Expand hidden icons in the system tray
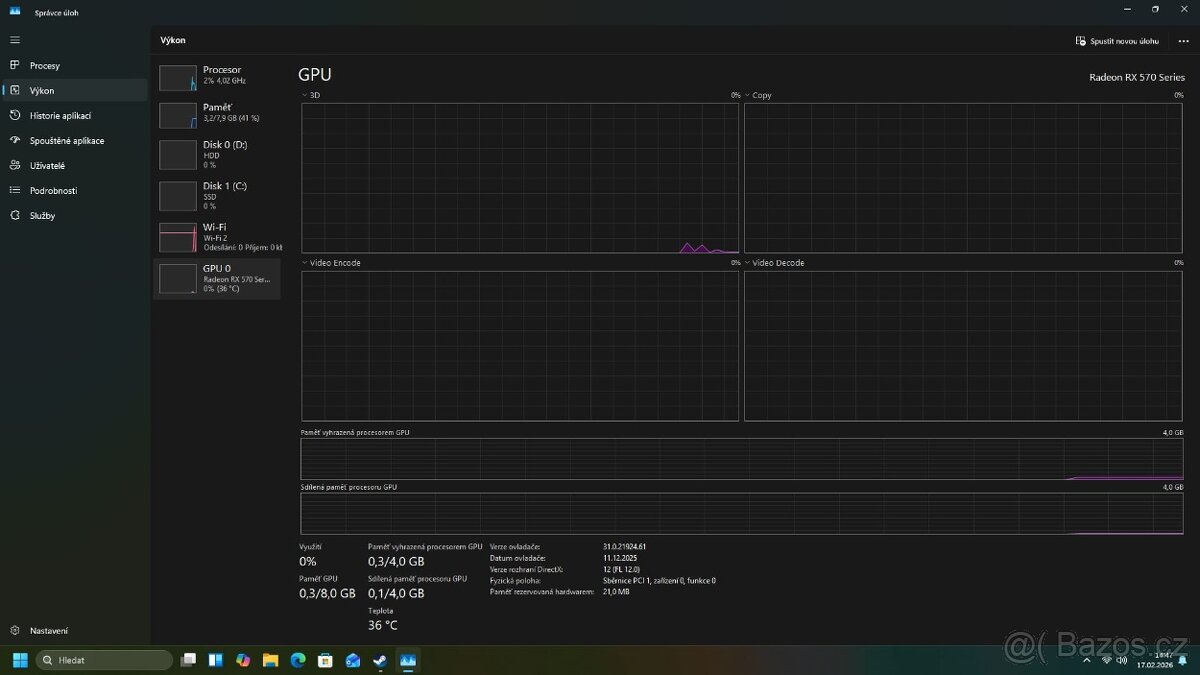 (1086, 660)
